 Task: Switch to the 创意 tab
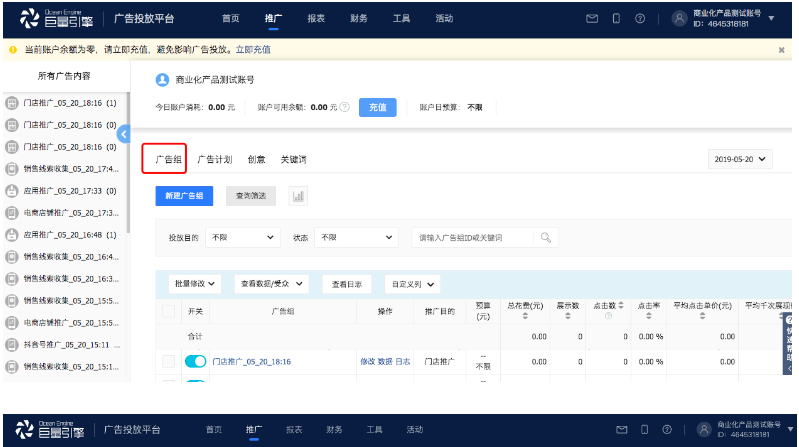(x=256, y=160)
